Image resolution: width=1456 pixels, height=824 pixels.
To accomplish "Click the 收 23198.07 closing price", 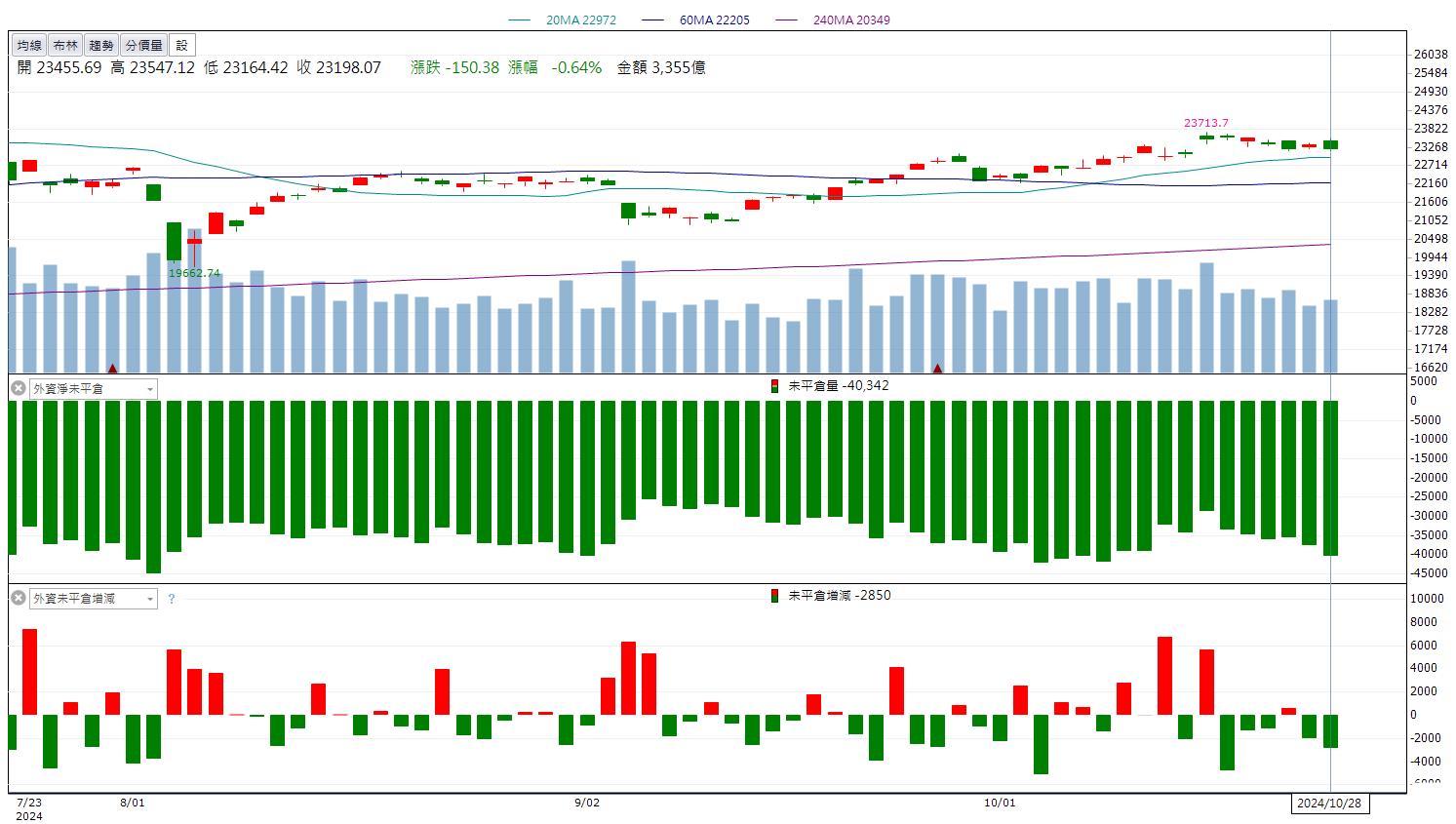I will click(x=338, y=67).
